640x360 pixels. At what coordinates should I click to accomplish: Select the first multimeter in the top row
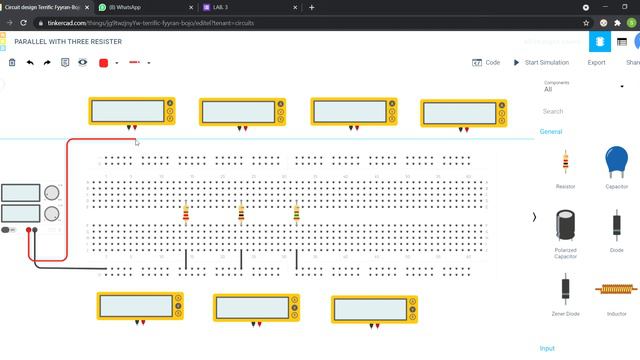[x=132, y=111]
